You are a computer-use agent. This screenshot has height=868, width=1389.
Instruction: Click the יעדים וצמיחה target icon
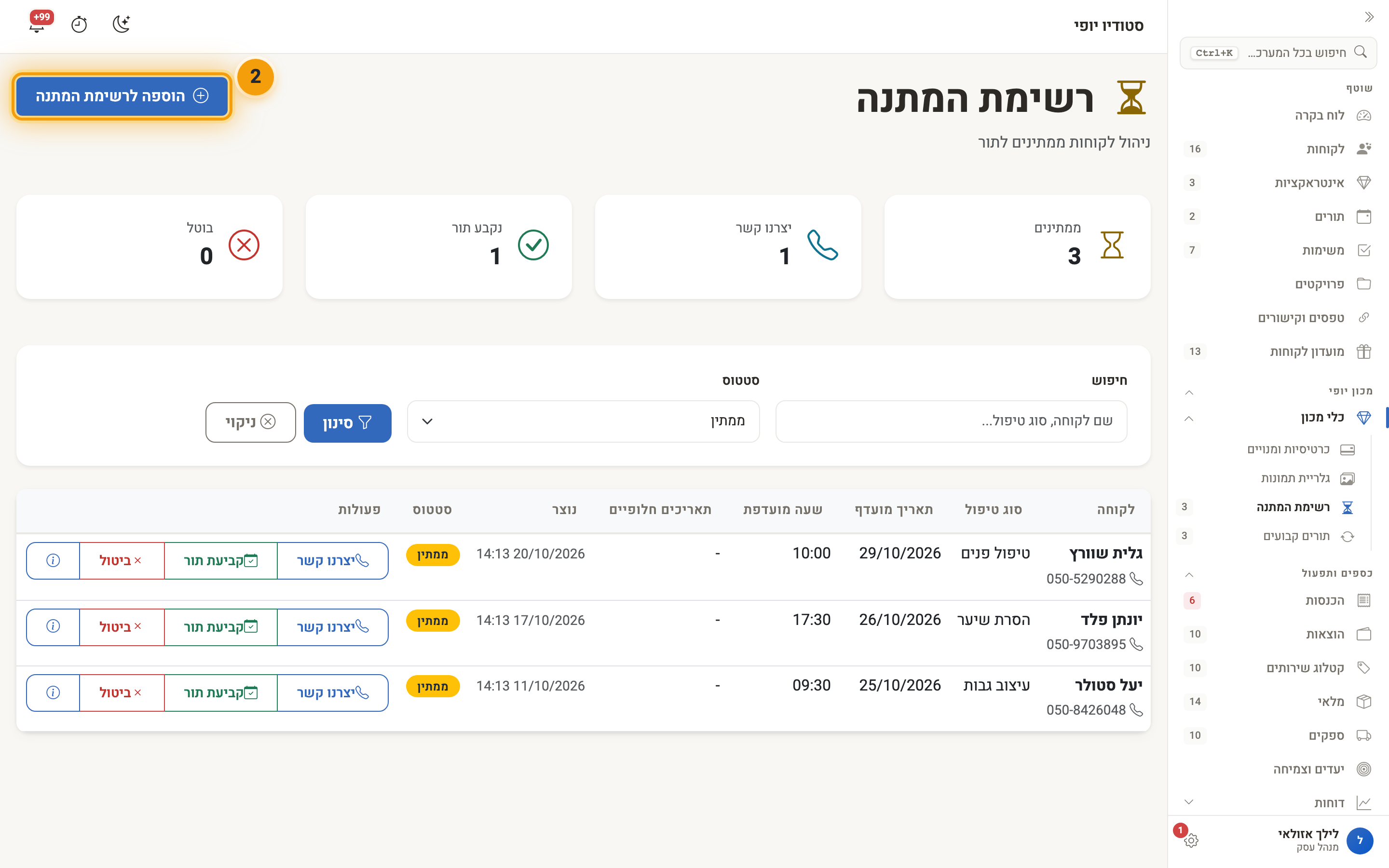(1364, 769)
